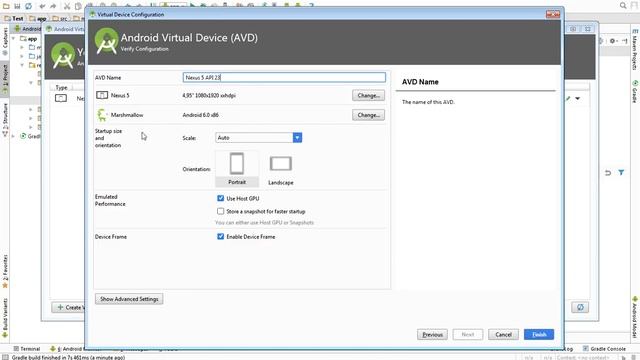Click Create Virtual Device button in AVD Manager
This screenshot has width=640, height=360.
click(69, 307)
